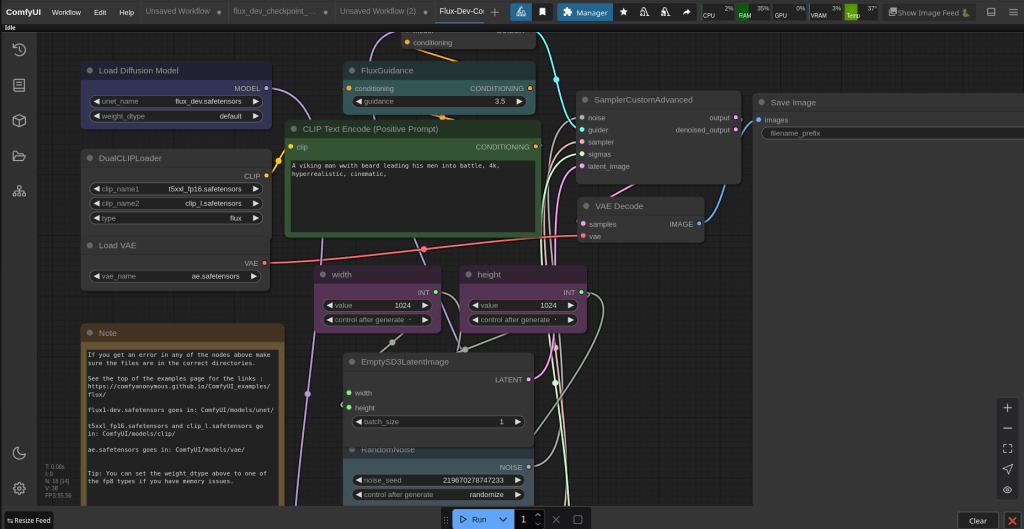1024x529 pixels.
Task: Click inside the positive prompt text box
Action: click(412, 195)
